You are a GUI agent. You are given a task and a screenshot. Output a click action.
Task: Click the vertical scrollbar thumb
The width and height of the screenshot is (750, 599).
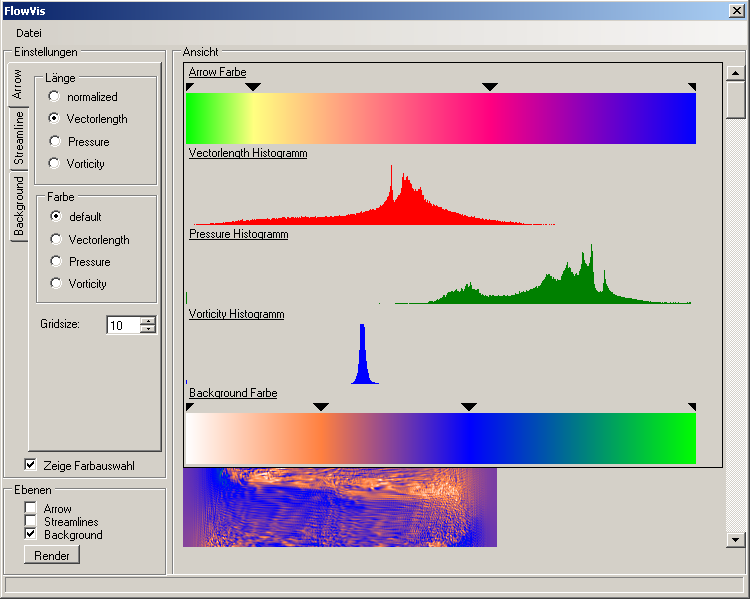point(735,100)
